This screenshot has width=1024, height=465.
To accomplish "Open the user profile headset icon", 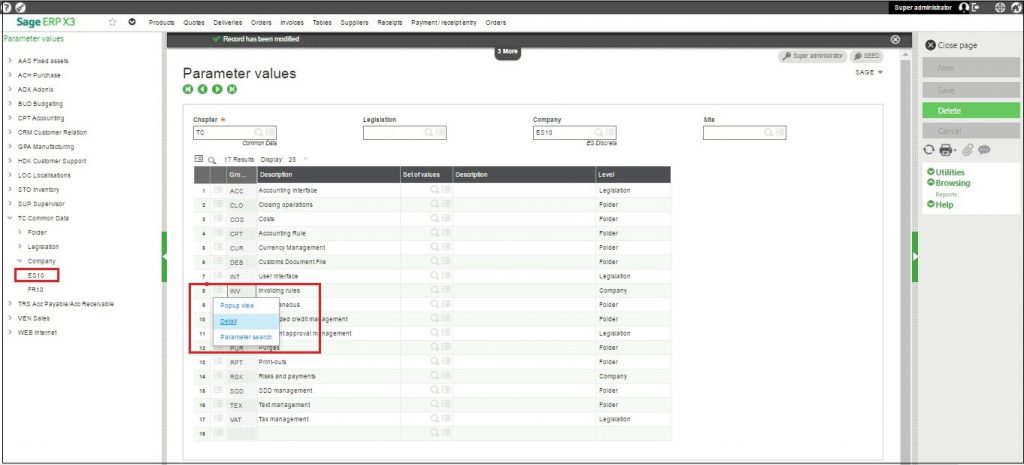I will pos(964,7).
